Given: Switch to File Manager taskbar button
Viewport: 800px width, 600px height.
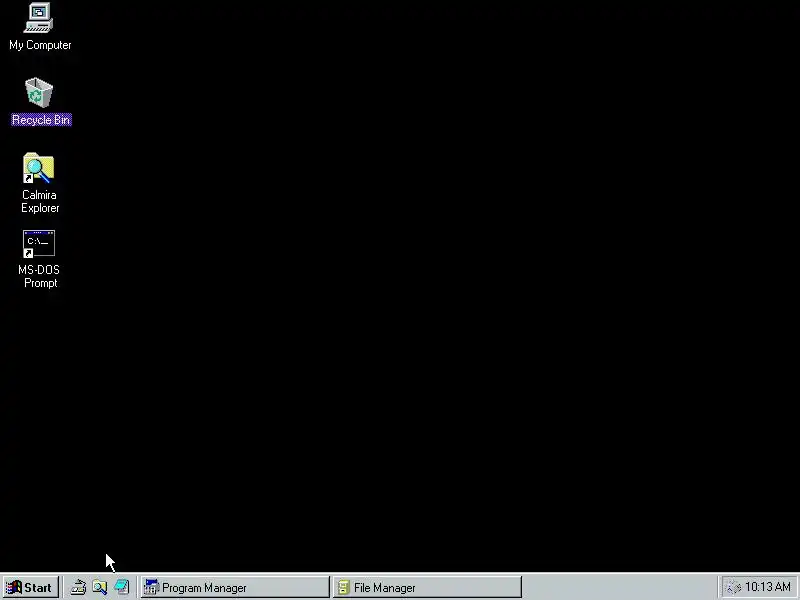Looking at the screenshot, I should [427, 588].
